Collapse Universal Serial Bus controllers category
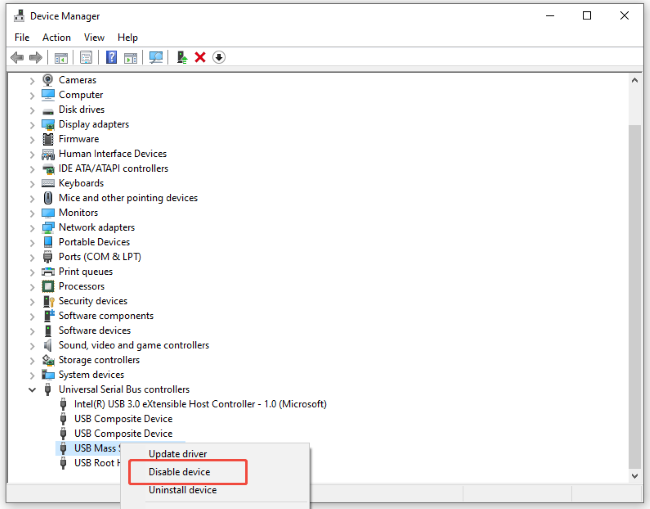Image resolution: width=650 pixels, height=509 pixels. [32, 390]
